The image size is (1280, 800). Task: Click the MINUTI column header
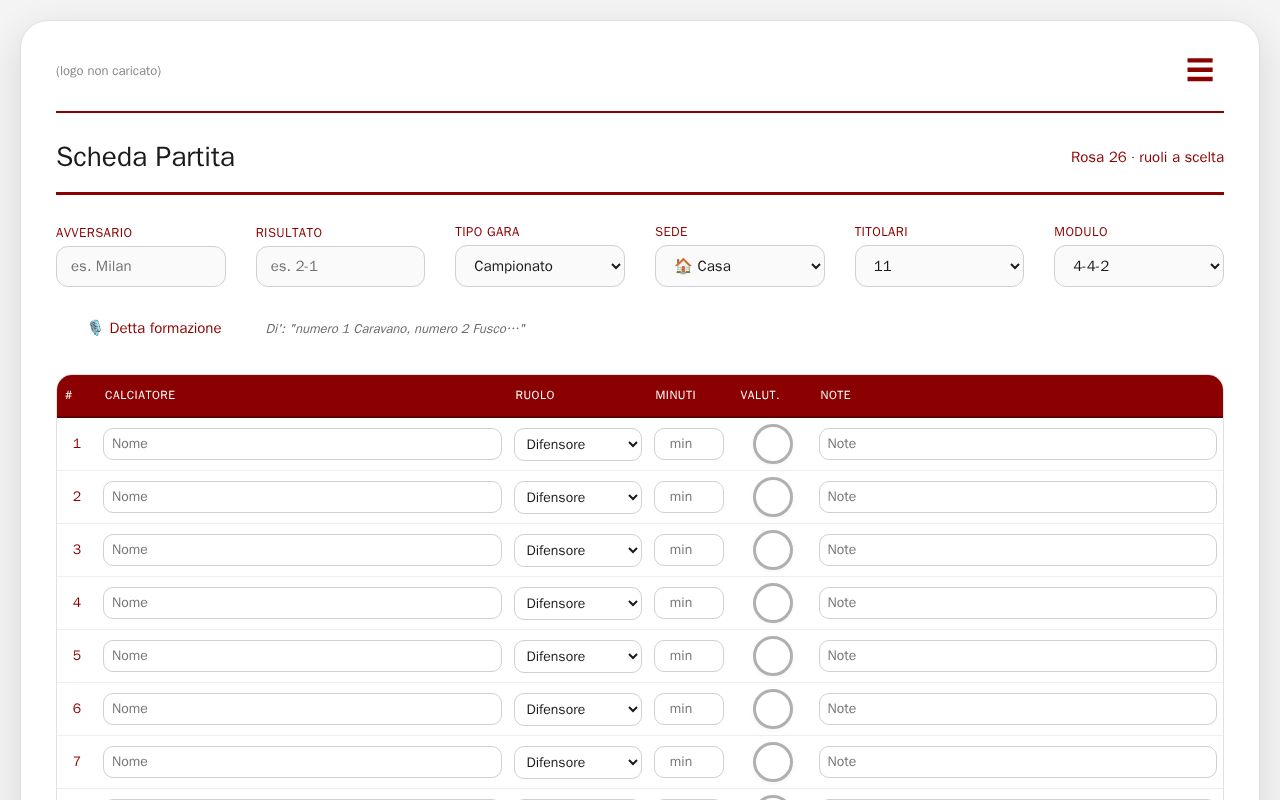click(x=675, y=395)
